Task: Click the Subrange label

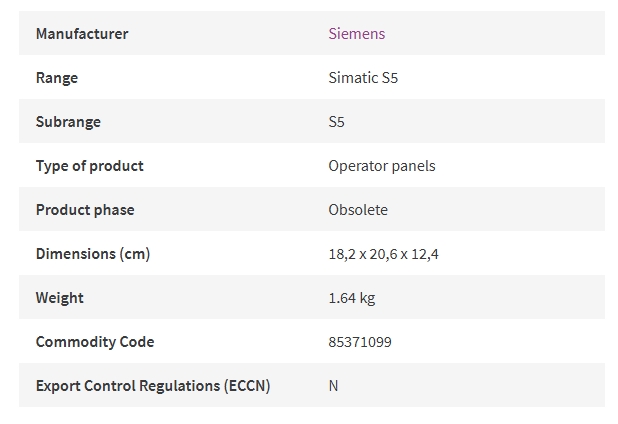Action: tap(68, 122)
